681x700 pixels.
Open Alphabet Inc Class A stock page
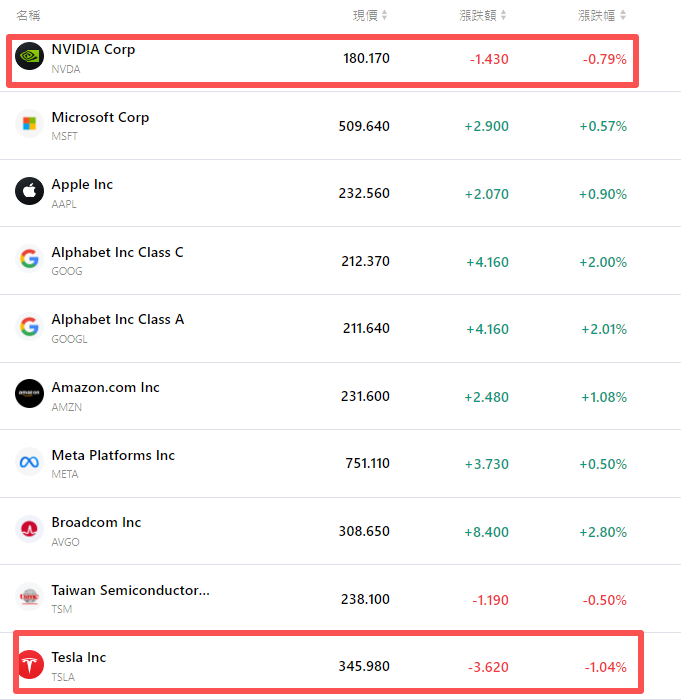(x=117, y=319)
